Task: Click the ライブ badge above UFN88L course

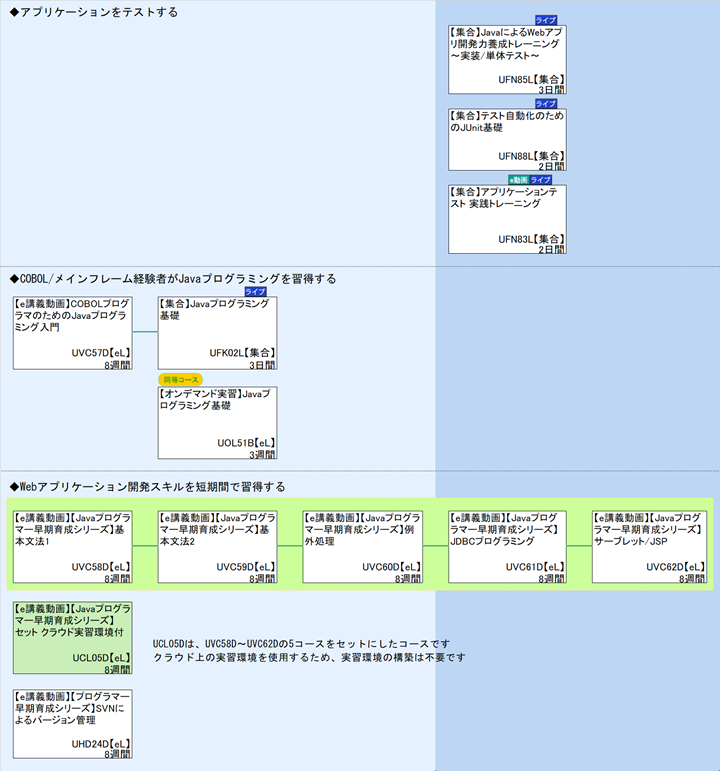Action: tap(546, 104)
